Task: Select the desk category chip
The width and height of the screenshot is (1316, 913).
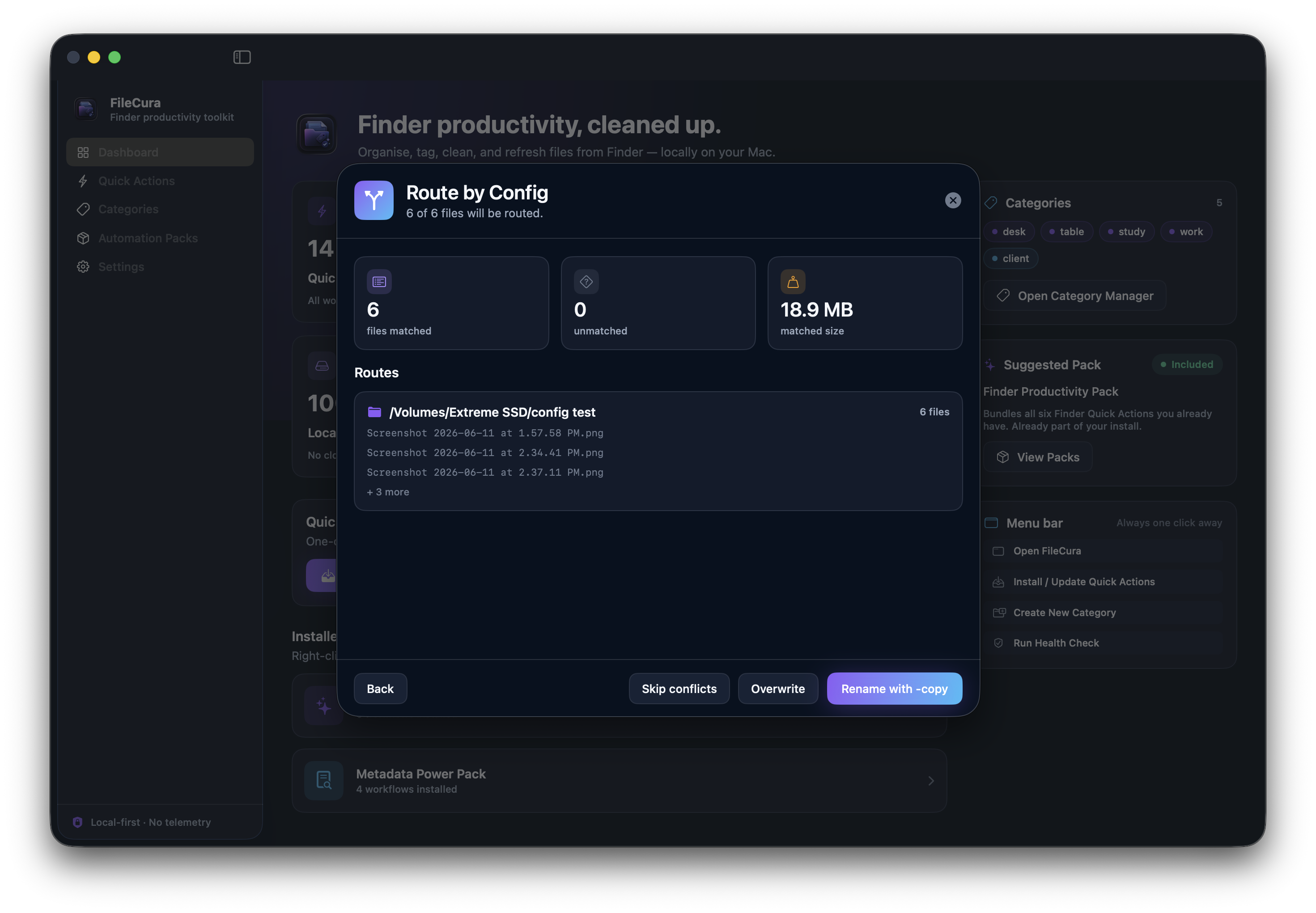Action: 1009,232
